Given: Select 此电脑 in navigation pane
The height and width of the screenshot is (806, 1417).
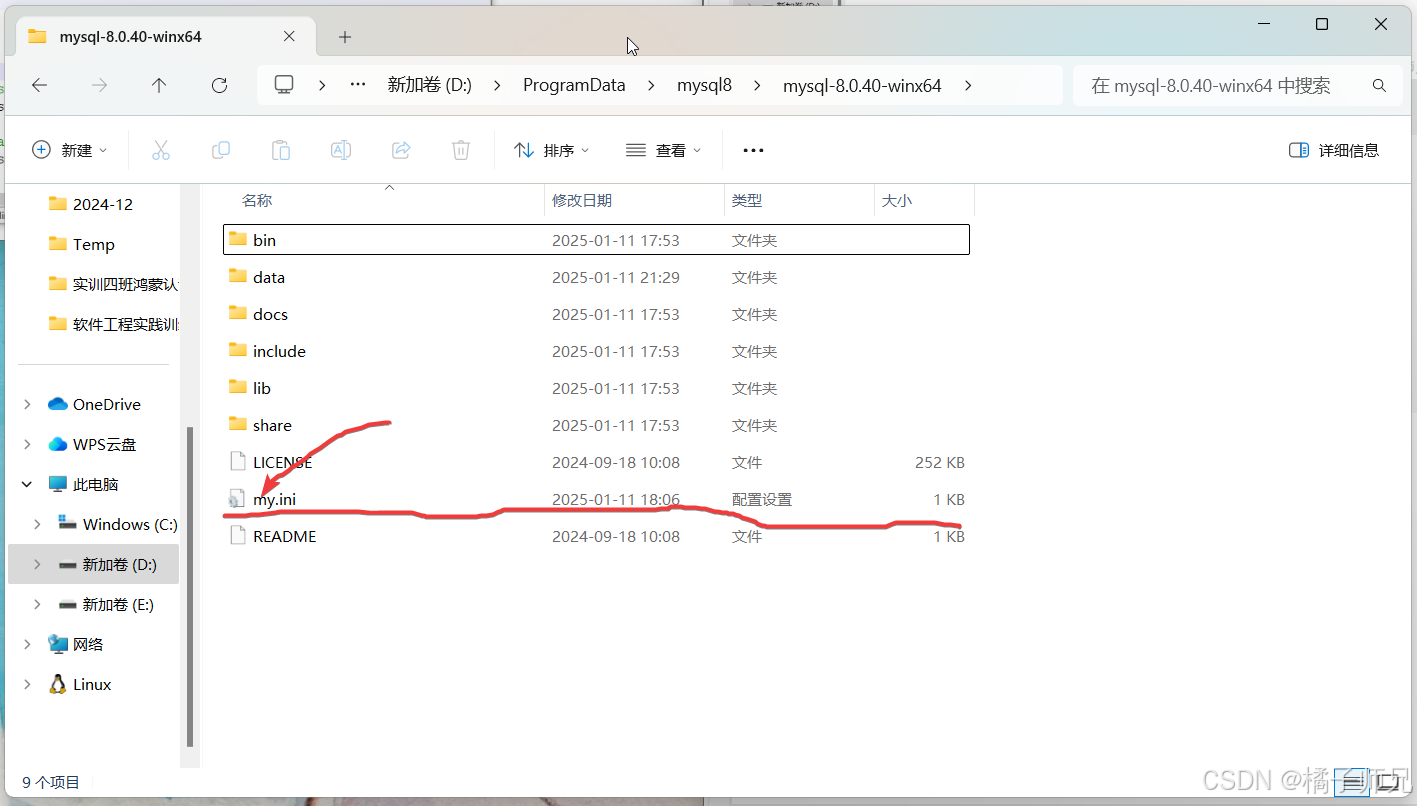Looking at the screenshot, I should pos(94,484).
